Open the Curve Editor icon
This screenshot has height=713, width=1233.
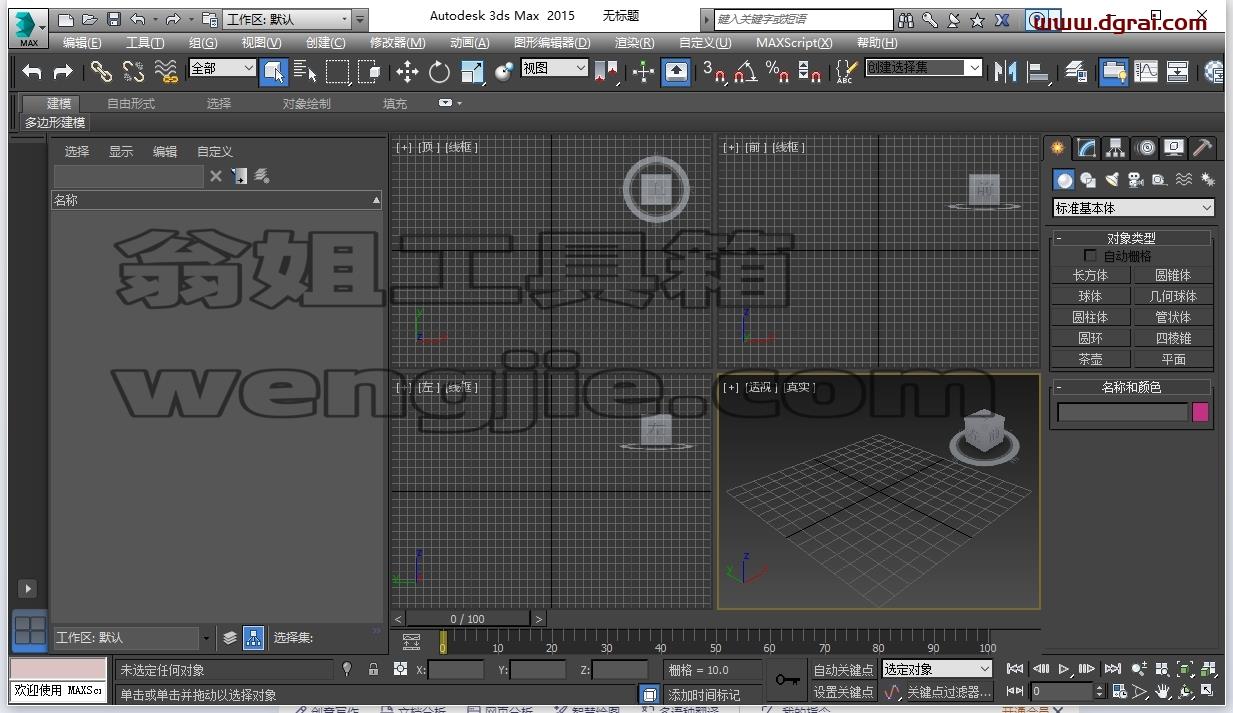pos(1146,71)
